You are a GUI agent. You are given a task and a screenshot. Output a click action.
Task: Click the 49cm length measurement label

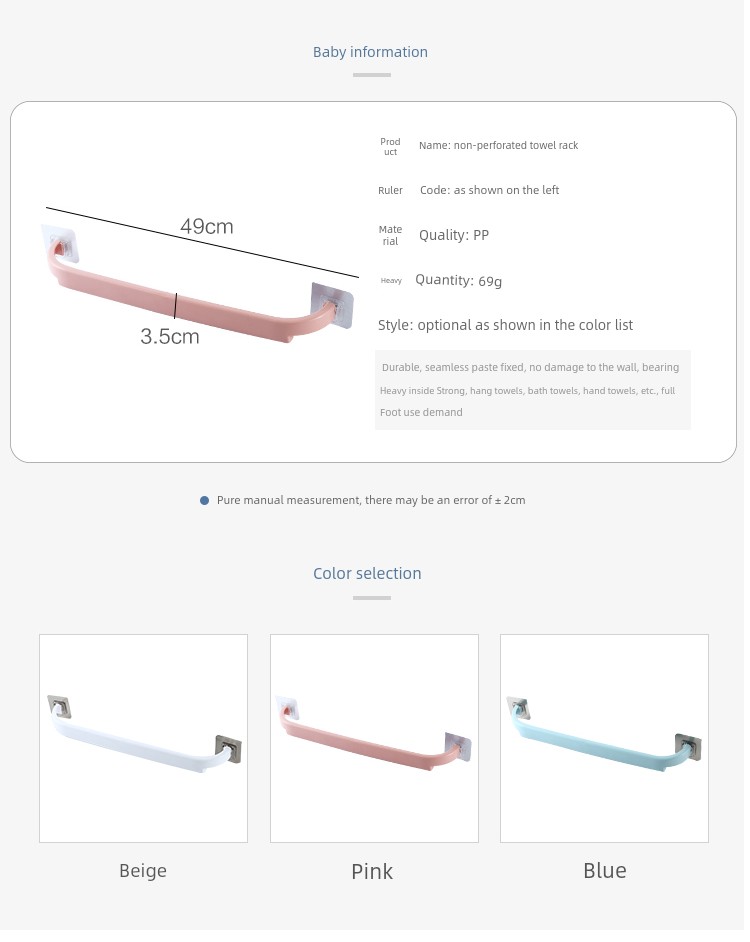click(x=208, y=228)
